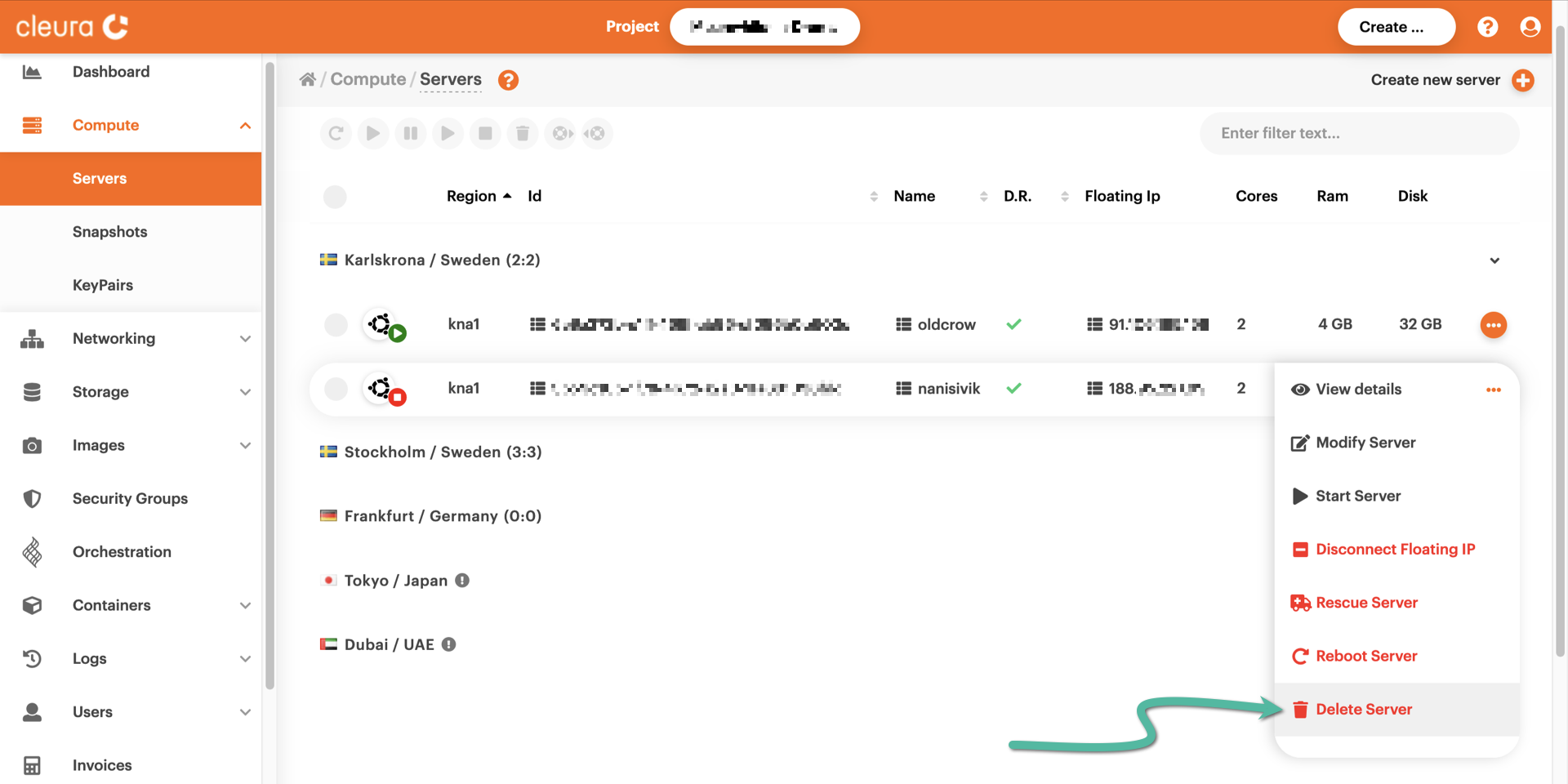The width and height of the screenshot is (1568, 784).
Task: Toggle the select-all servers checkbox in header
Action: [x=335, y=197]
